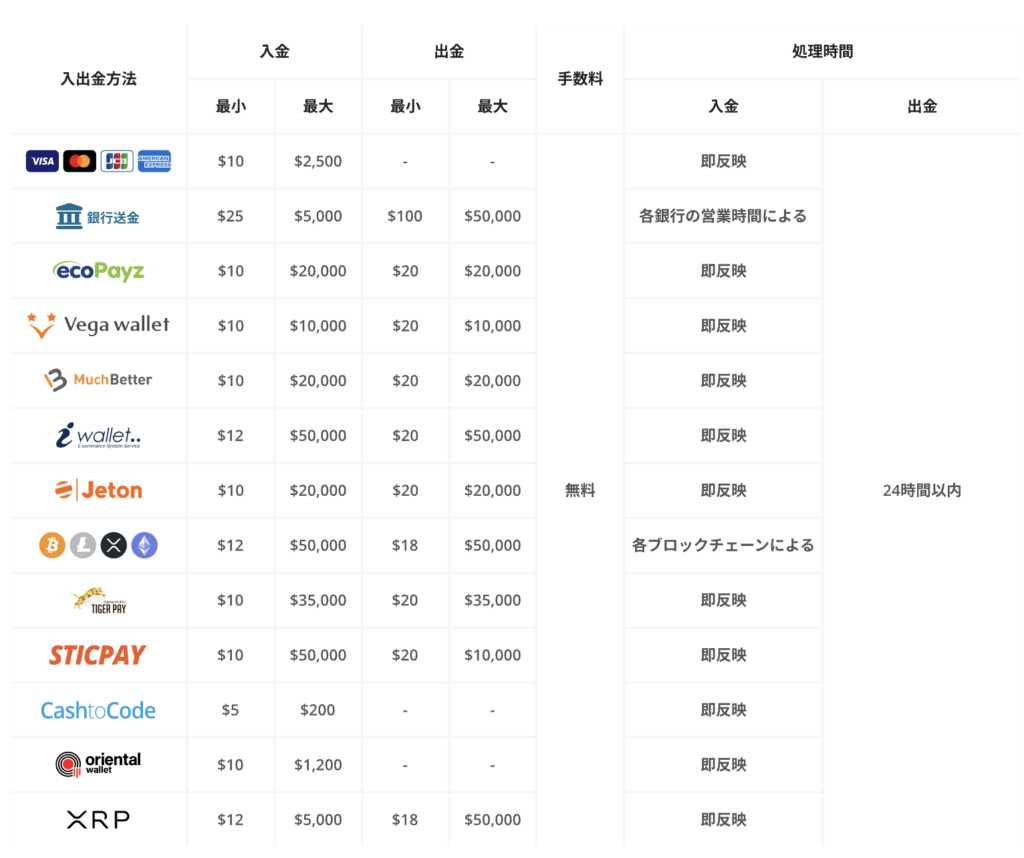Screen dimensions: 1024x858
Task: Click $25 minimum deposit for bank transfer
Action: pyautogui.click(x=231, y=216)
